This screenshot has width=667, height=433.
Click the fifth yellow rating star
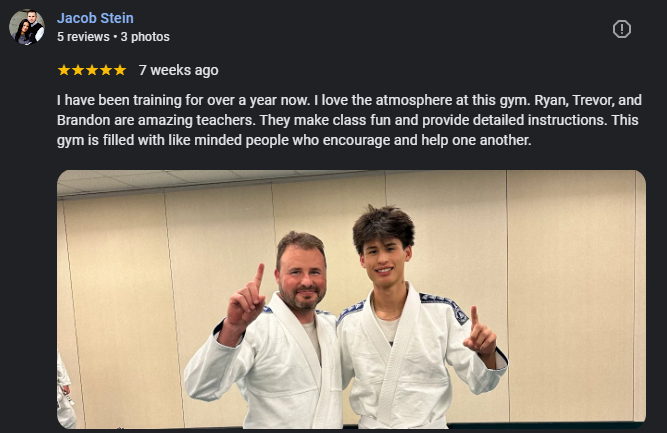120,70
